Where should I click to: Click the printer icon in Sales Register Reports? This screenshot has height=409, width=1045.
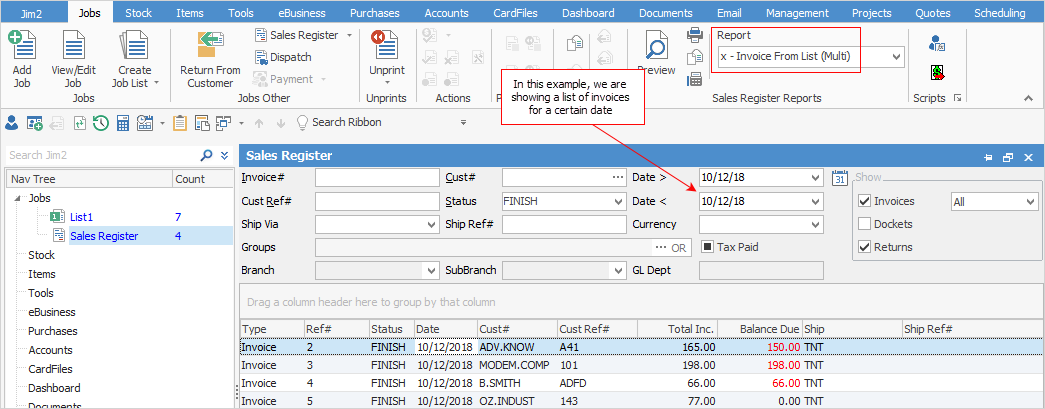[695, 35]
